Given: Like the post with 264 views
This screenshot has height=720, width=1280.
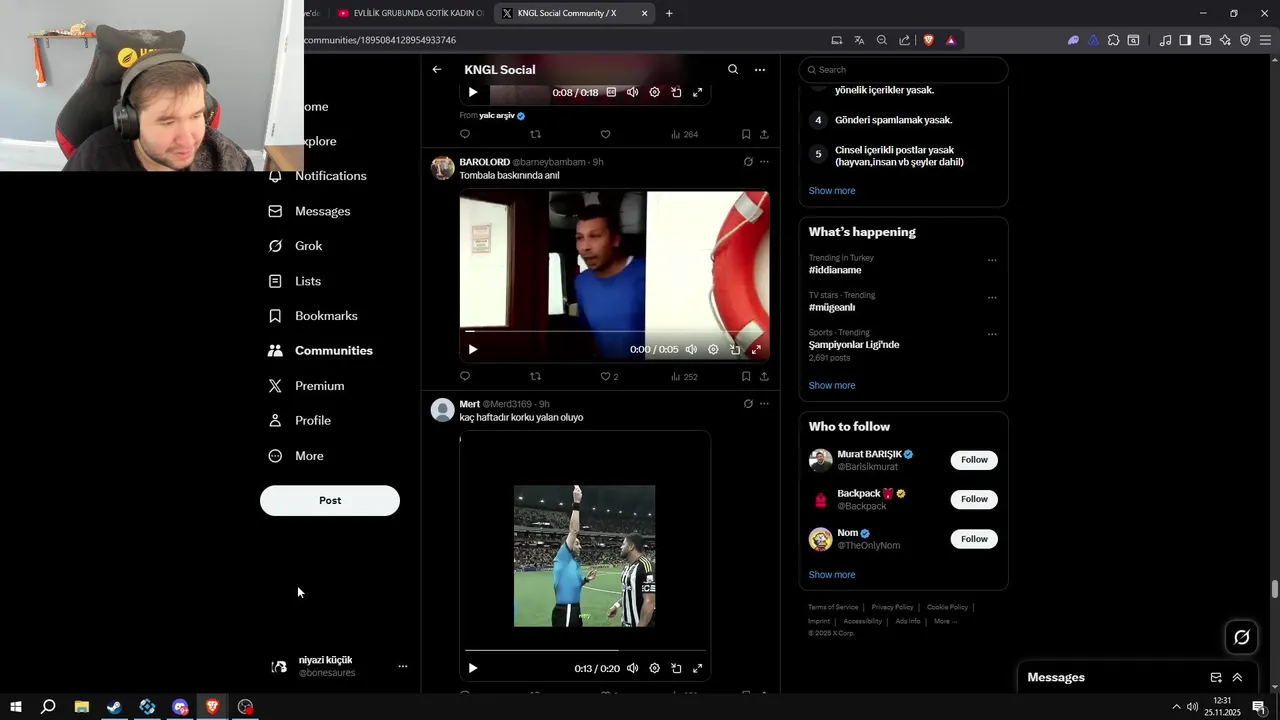Looking at the screenshot, I should pyautogui.click(x=605, y=134).
